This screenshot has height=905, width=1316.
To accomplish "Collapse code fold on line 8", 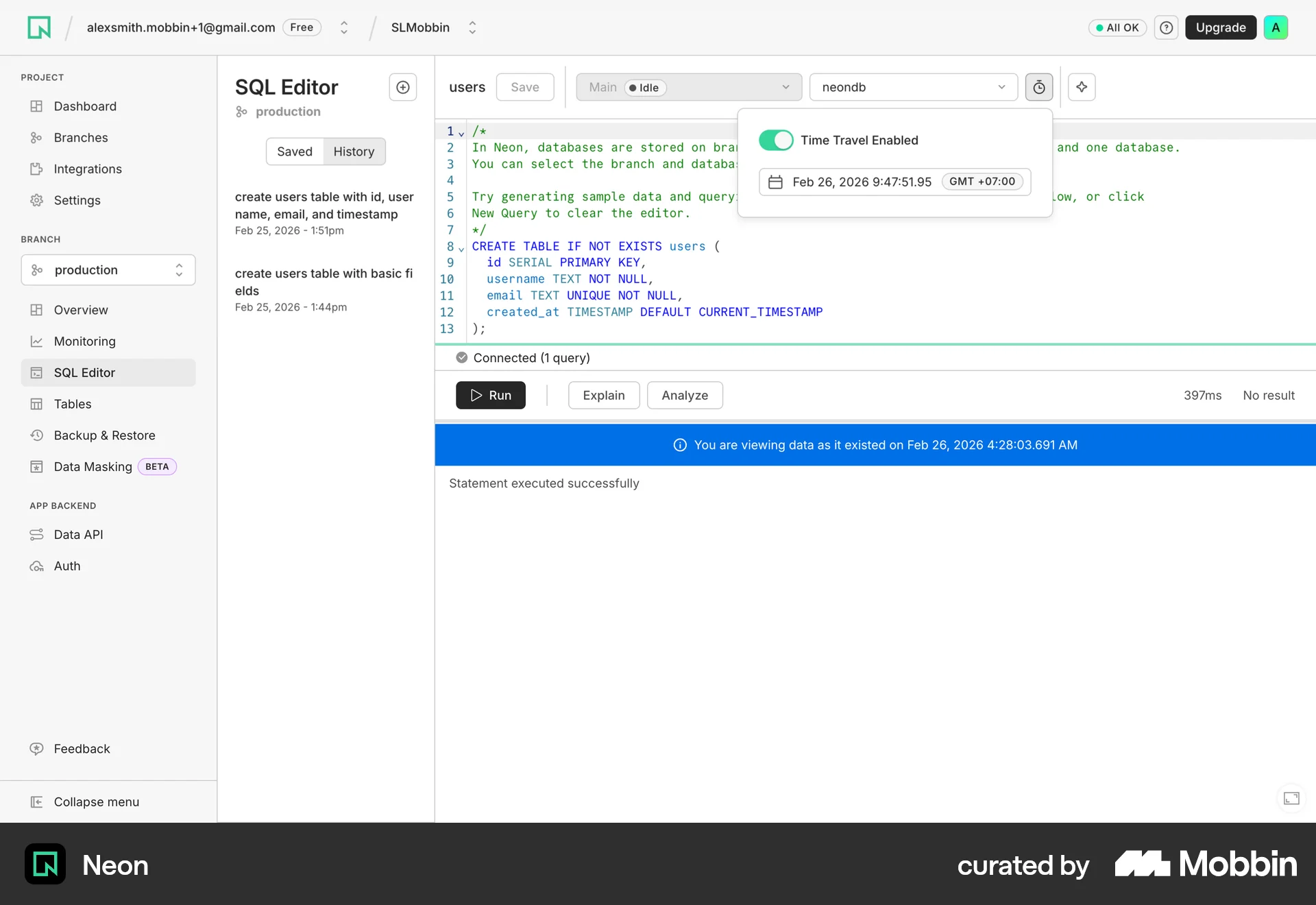I will pos(461,248).
